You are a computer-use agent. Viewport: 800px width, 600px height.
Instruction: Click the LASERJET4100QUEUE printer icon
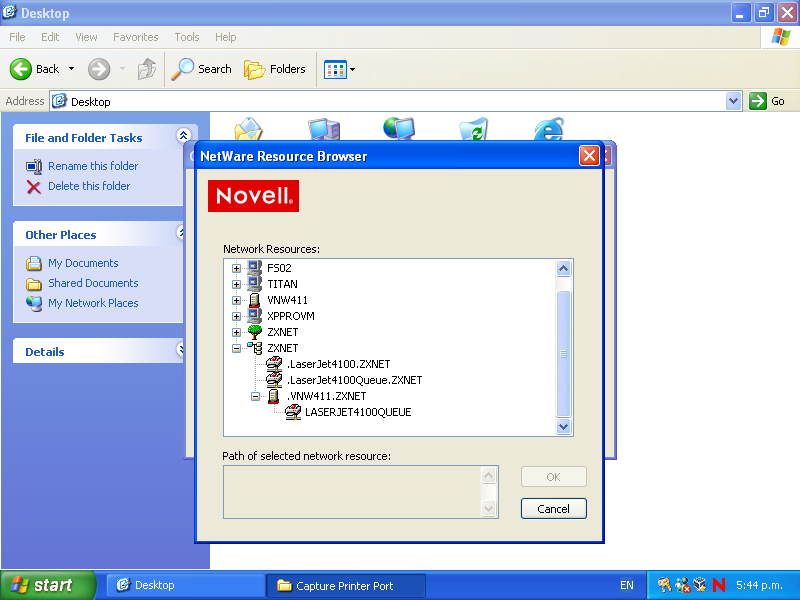pos(293,412)
